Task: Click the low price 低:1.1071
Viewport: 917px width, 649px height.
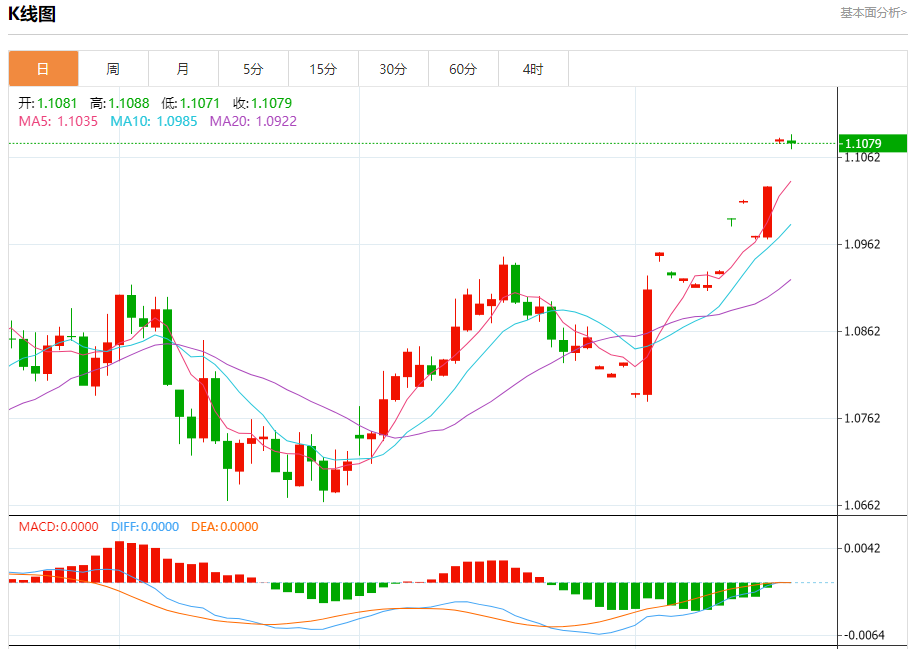Action: tap(191, 103)
